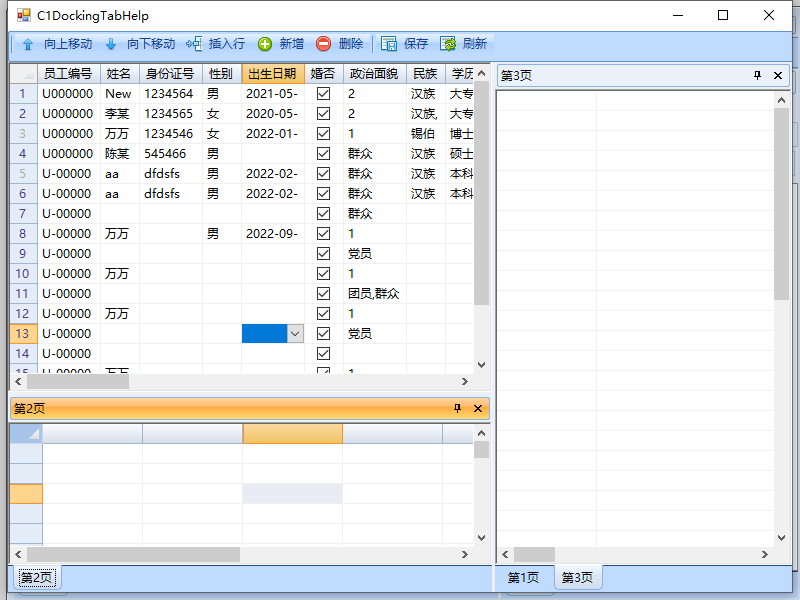Click 第3页 panel scroll down arrow

(781, 537)
